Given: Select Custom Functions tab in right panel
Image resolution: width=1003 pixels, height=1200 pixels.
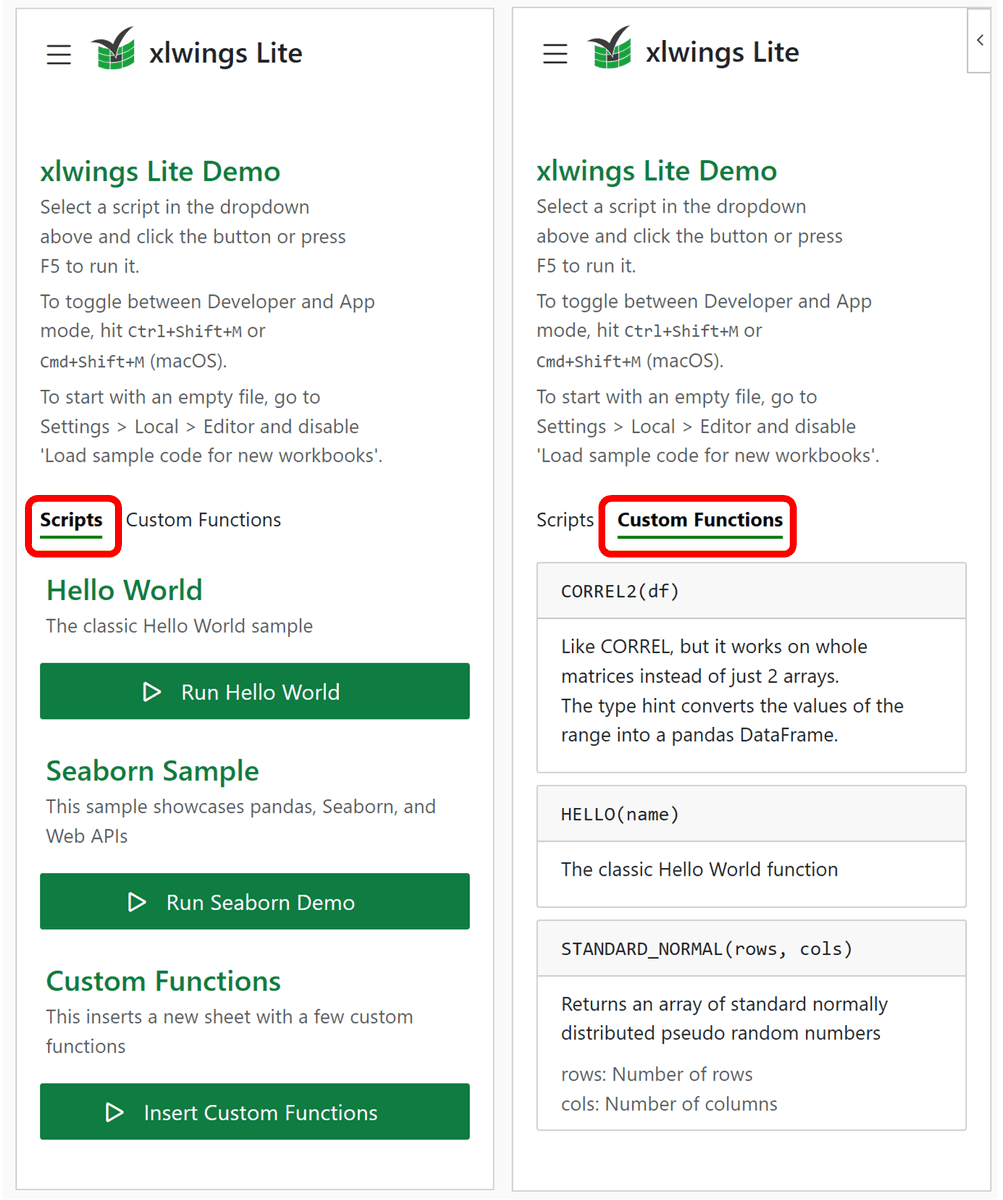Looking at the screenshot, I should (x=700, y=520).
